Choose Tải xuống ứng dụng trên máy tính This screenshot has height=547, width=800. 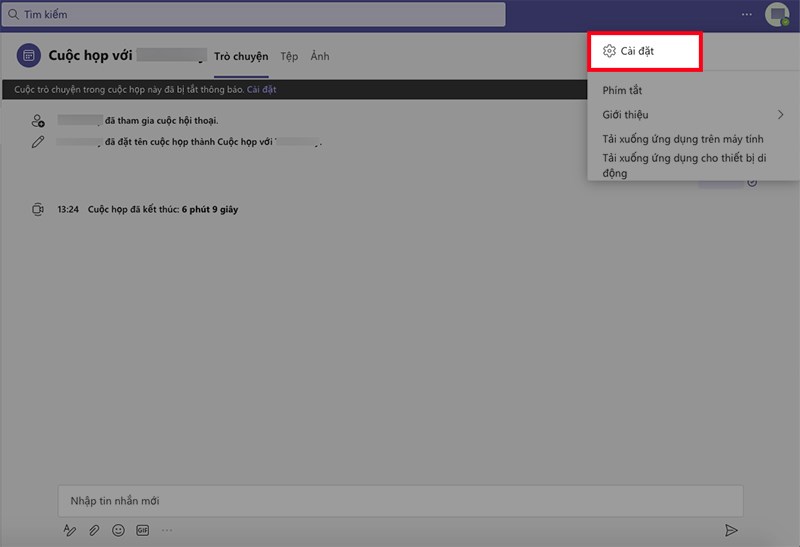point(683,138)
